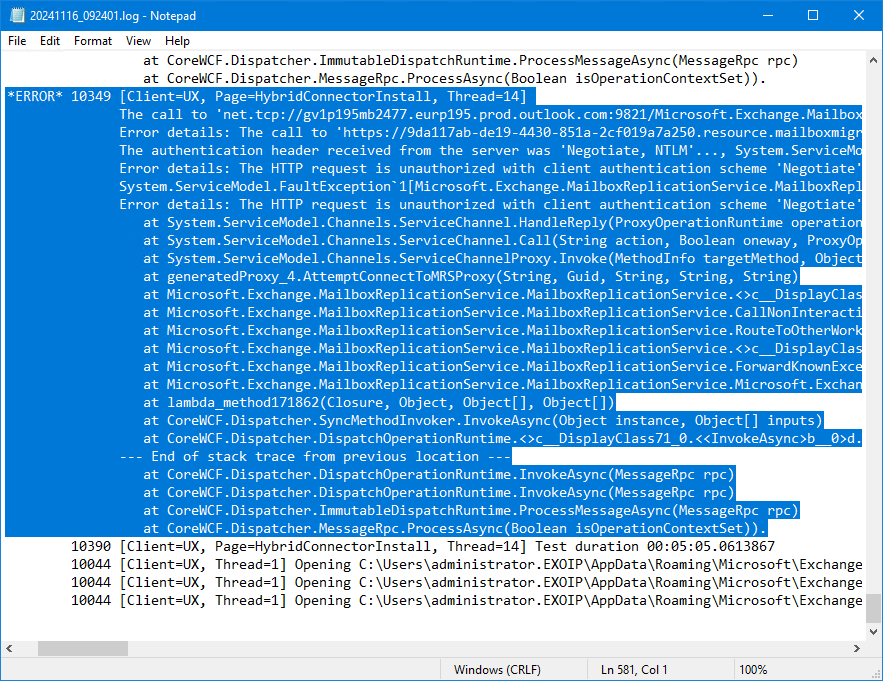Click the DisplayClass71_0 InvokeAsync line

(x=502, y=438)
